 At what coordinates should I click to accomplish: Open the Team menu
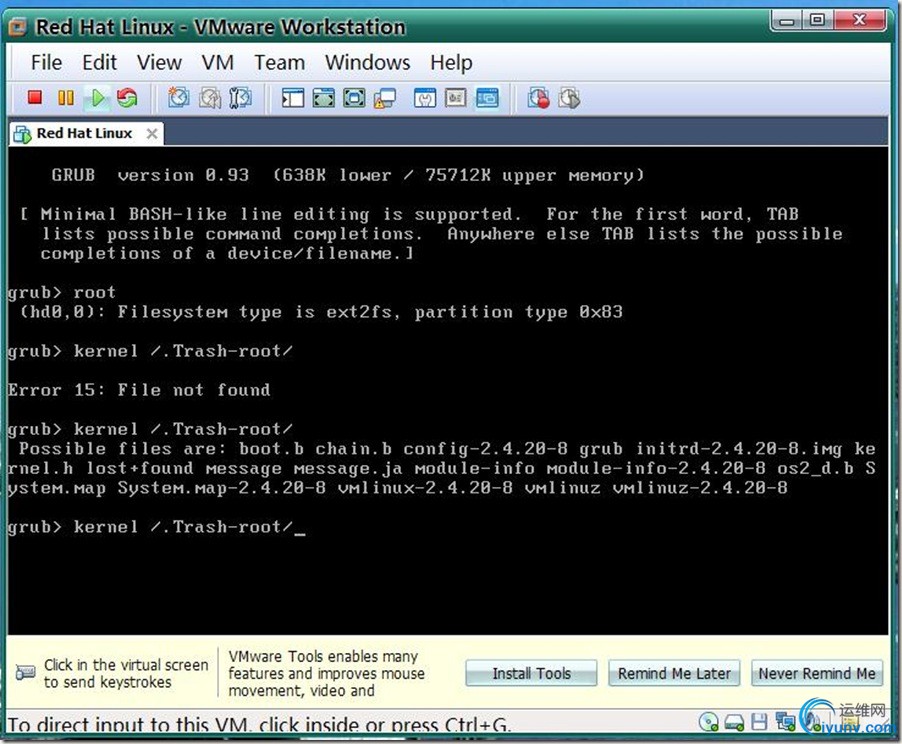[x=280, y=62]
